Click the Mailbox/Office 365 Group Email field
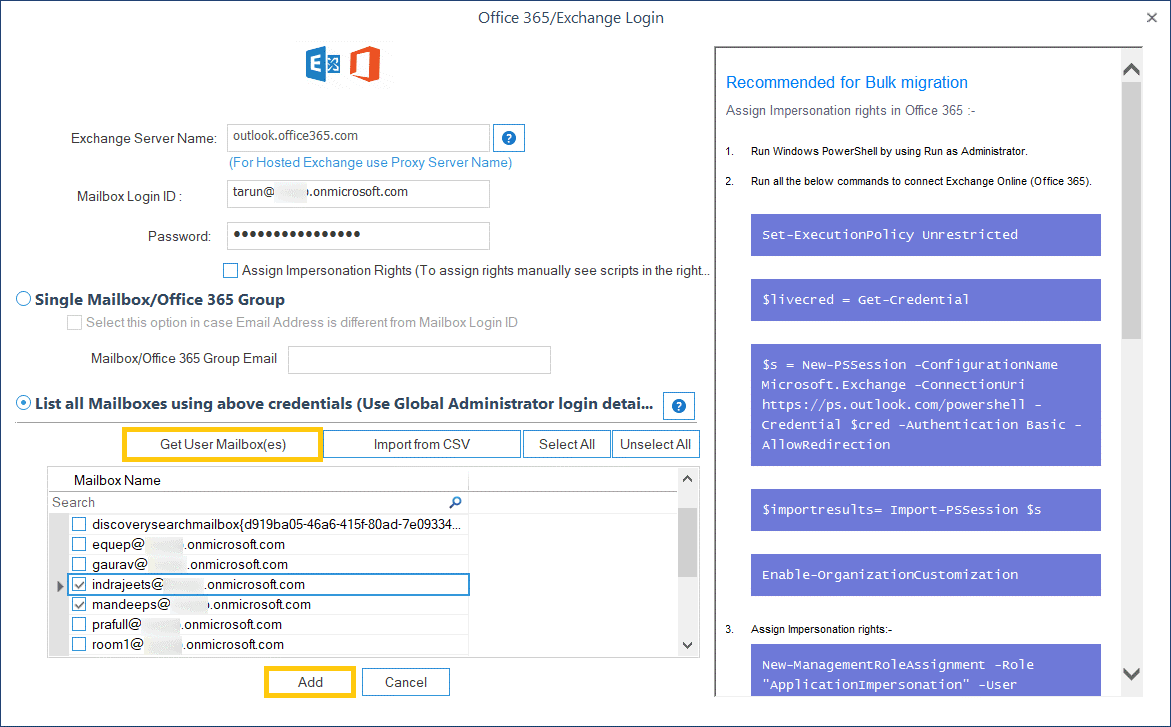The image size is (1171, 727). [420, 360]
